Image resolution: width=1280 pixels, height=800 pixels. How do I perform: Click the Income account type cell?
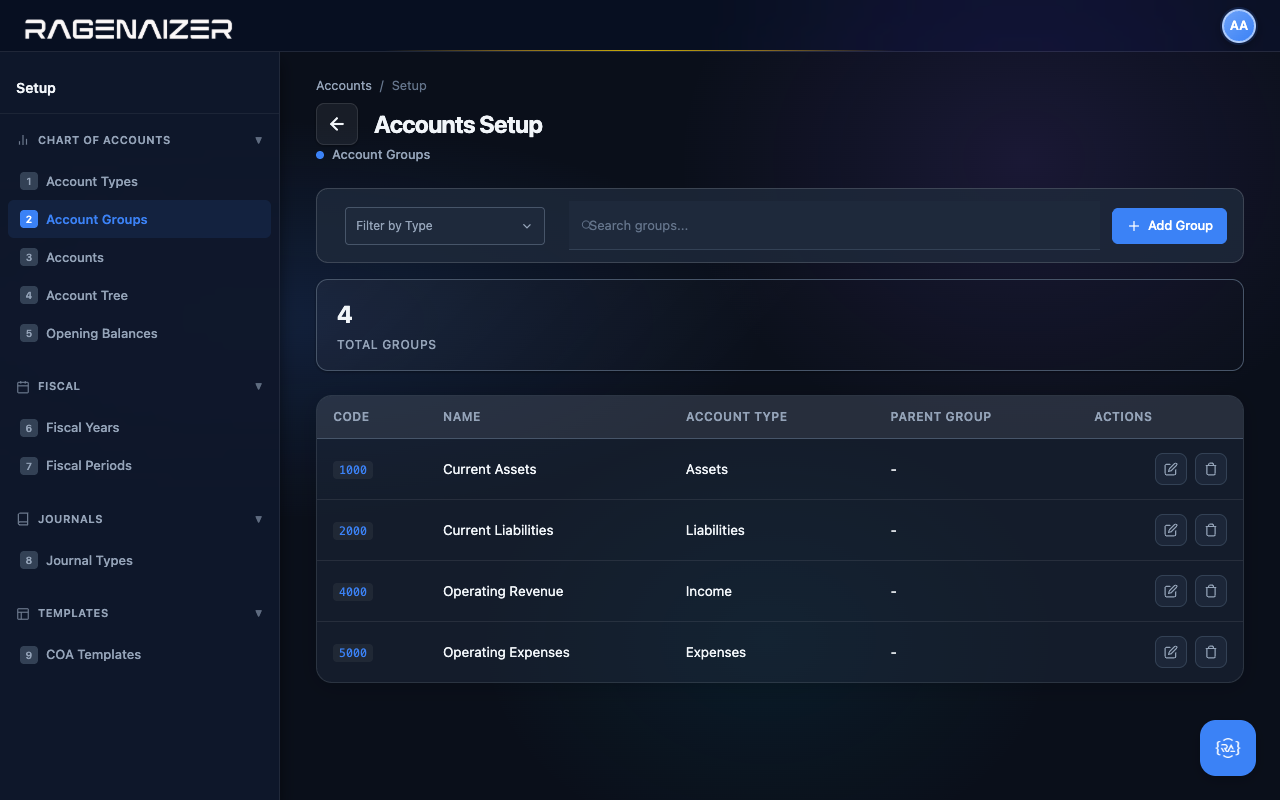point(709,591)
